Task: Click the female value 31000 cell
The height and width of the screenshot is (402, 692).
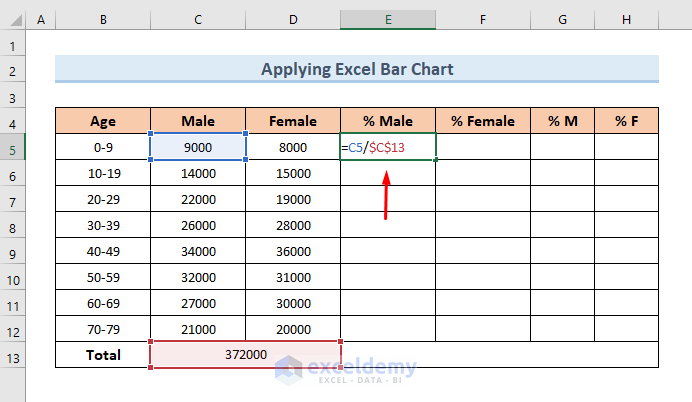Action: (293, 277)
